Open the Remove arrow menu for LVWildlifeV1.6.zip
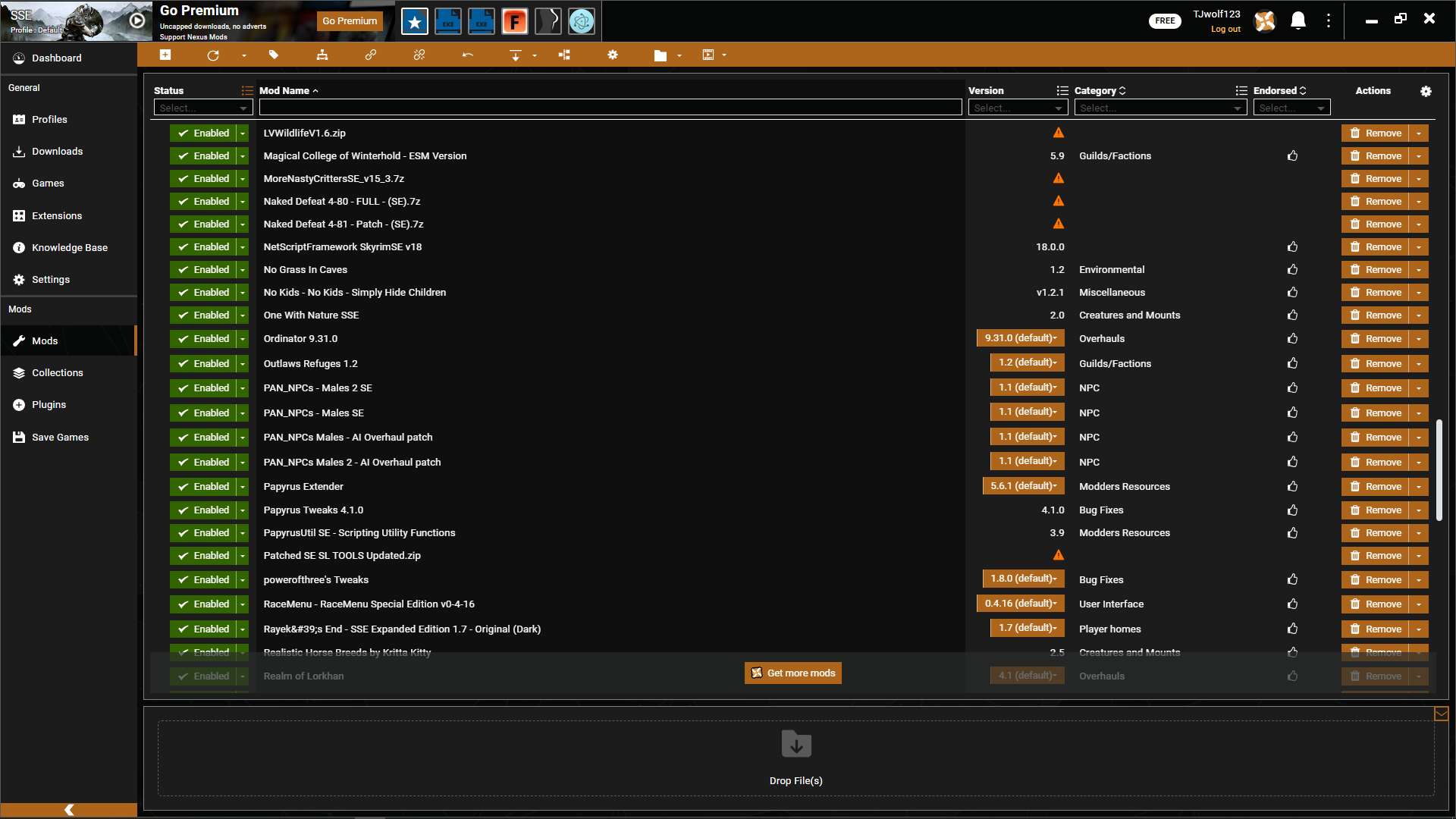 (1419, 133)
